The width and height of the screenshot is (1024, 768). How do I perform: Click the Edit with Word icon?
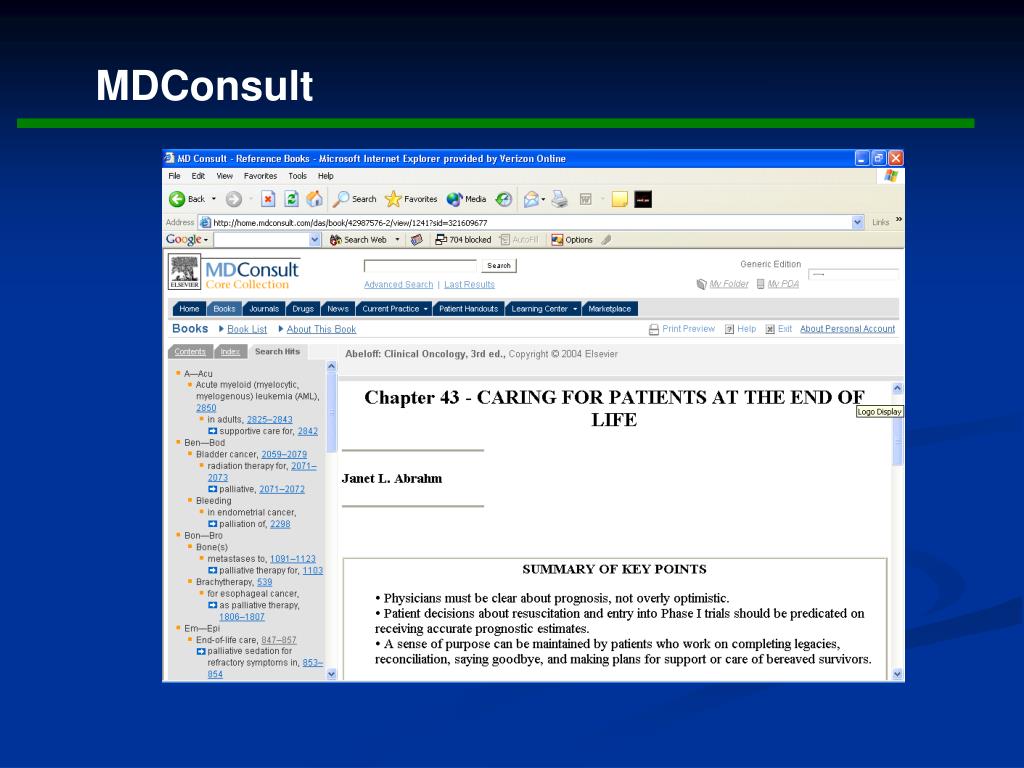click(586, 199)
